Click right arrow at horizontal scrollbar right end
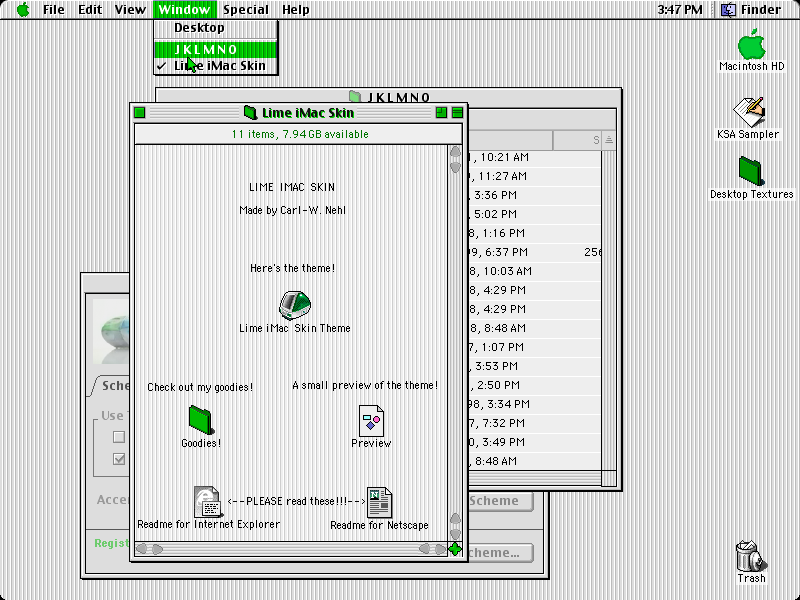This screenshot has width=800, height=600. (440, 549)
